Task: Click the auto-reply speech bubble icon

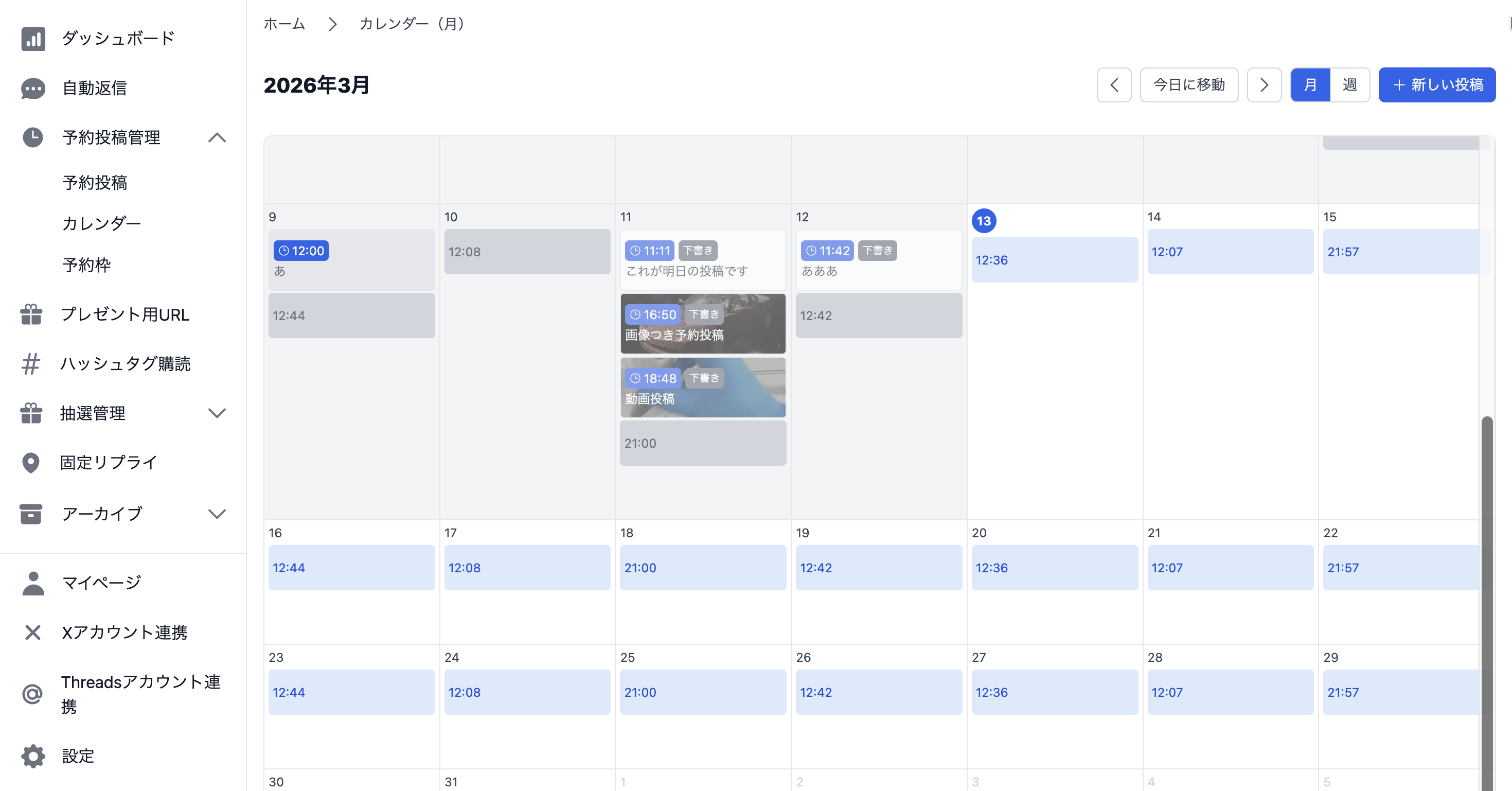Action: tap(33, 88)
